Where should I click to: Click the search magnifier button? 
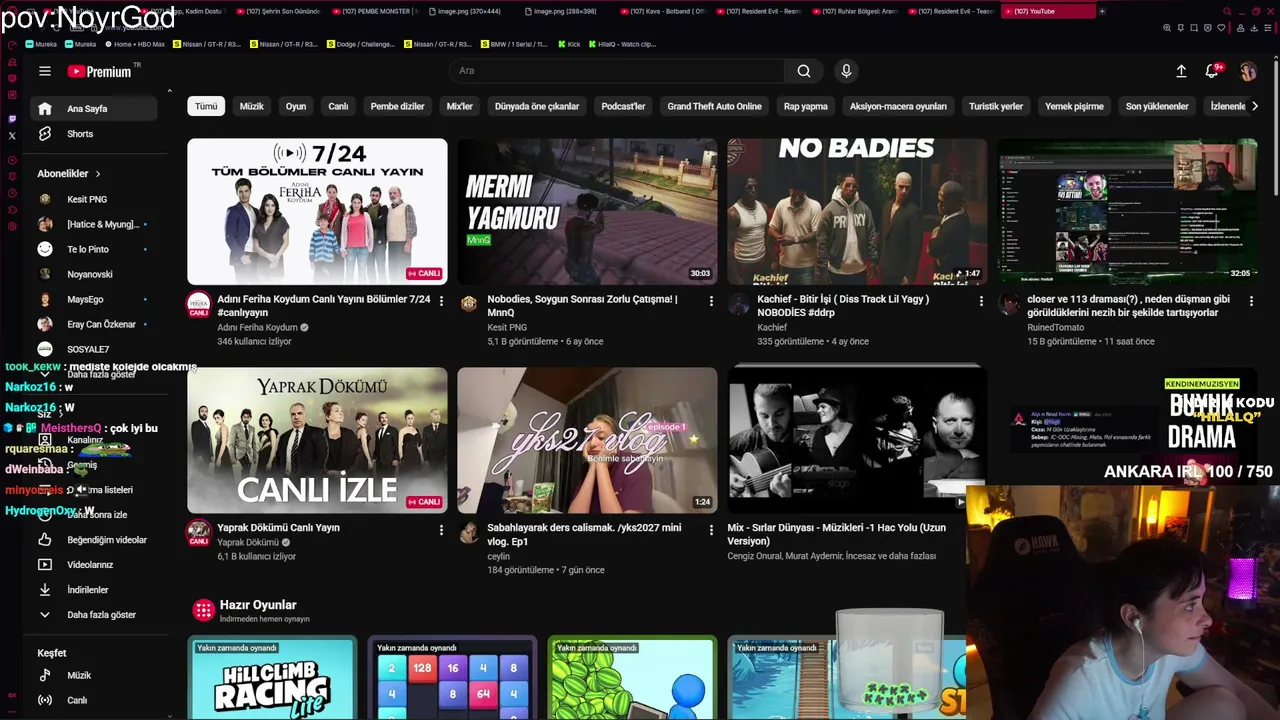coord(804,71)
